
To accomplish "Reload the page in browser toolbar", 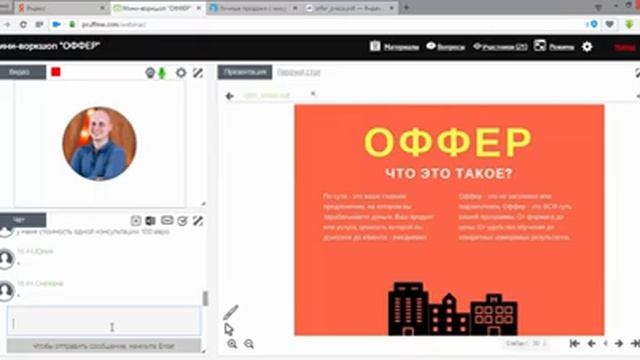I will tap(23, 24).
